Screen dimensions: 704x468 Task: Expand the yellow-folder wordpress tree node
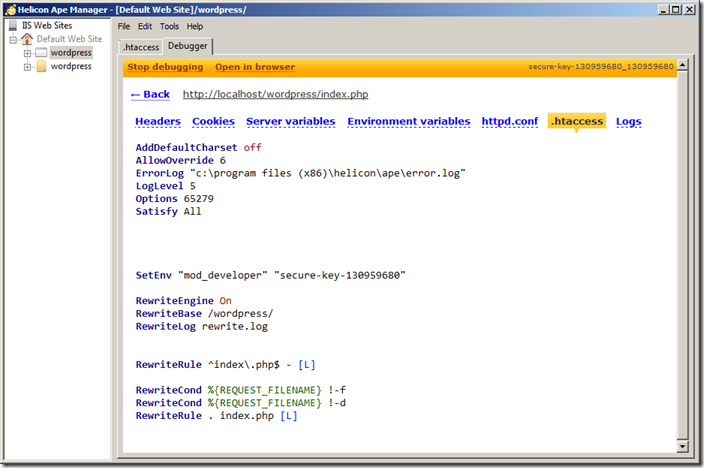click(27, 67)
